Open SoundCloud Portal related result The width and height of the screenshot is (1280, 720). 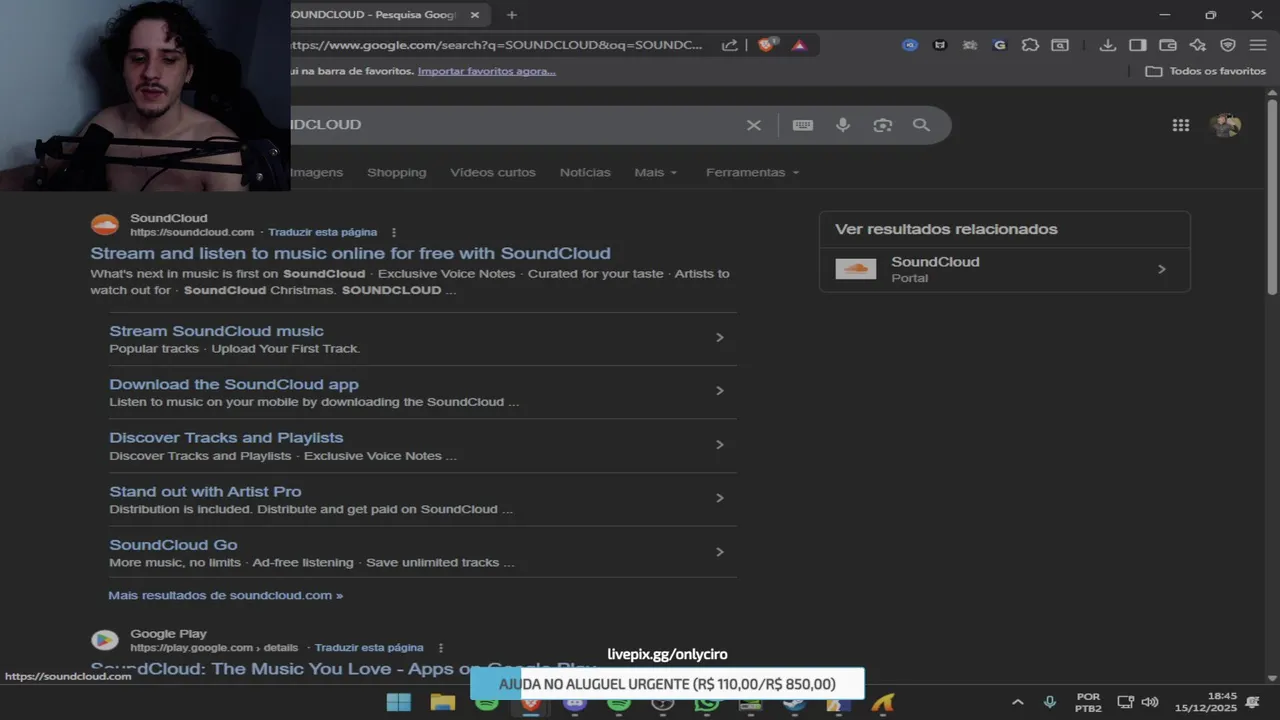(x=1004, y=269)
